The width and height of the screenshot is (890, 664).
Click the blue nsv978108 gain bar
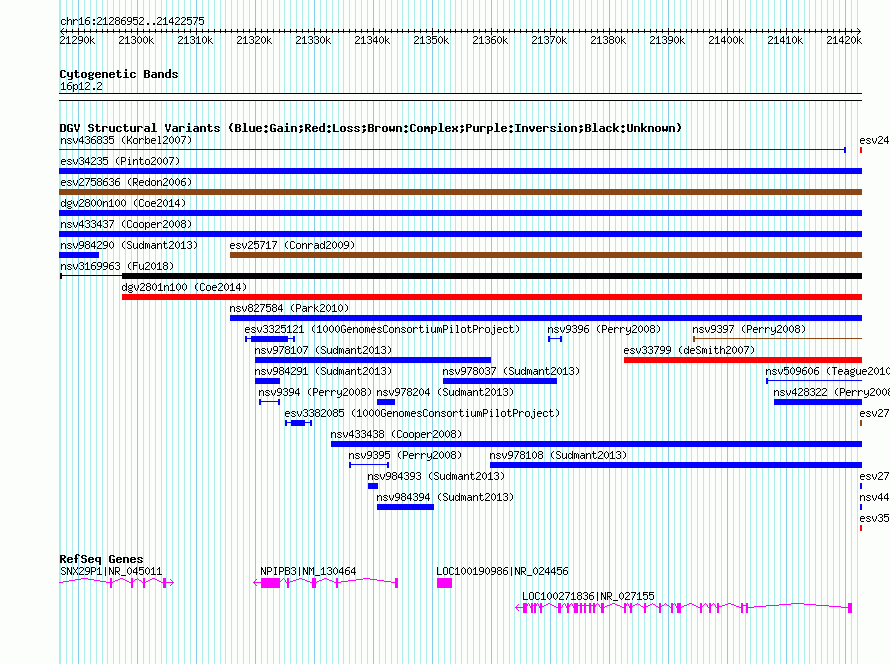pyautogui.click(x=675, y=465)
